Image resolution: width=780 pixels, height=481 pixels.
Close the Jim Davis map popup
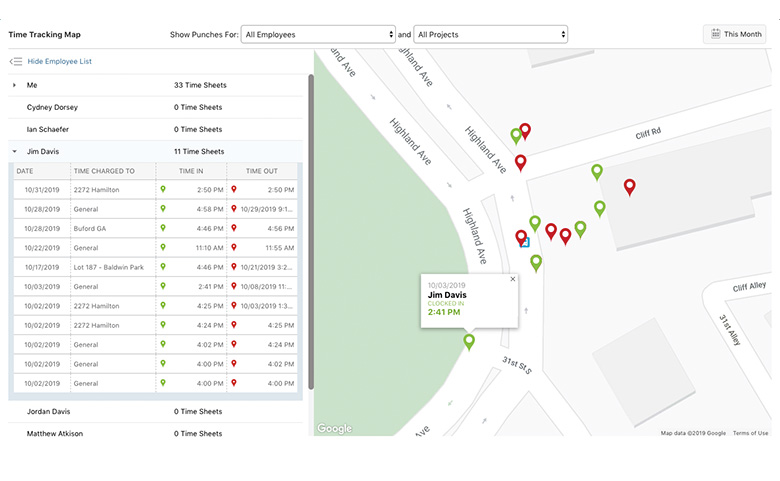pos(513,279)
